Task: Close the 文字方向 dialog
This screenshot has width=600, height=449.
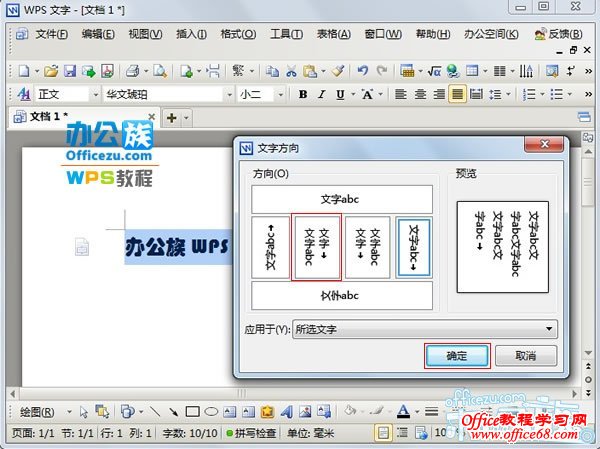Action: (x=544, y=144)
